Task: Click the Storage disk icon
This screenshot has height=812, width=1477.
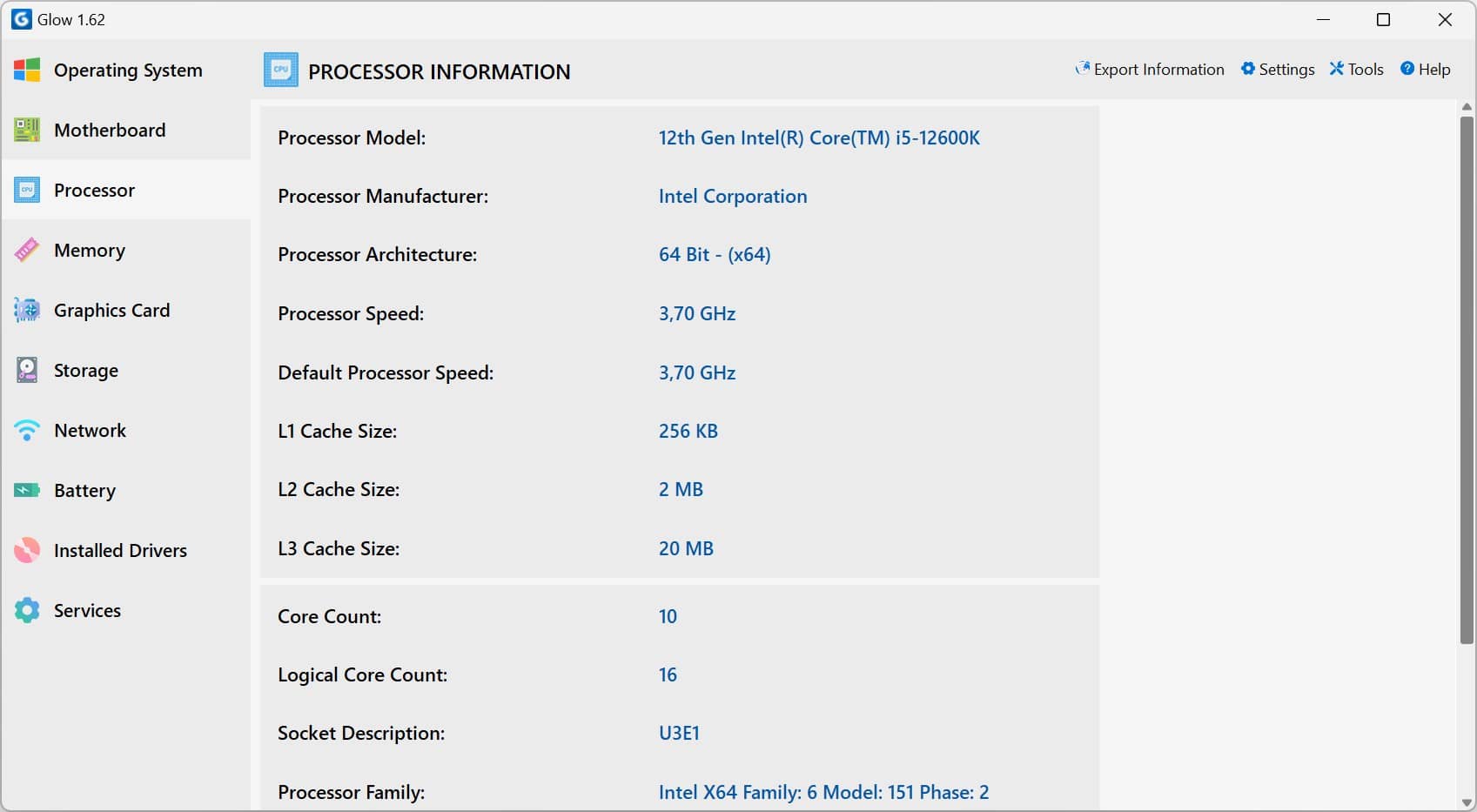Action: (x=27, y=371)
